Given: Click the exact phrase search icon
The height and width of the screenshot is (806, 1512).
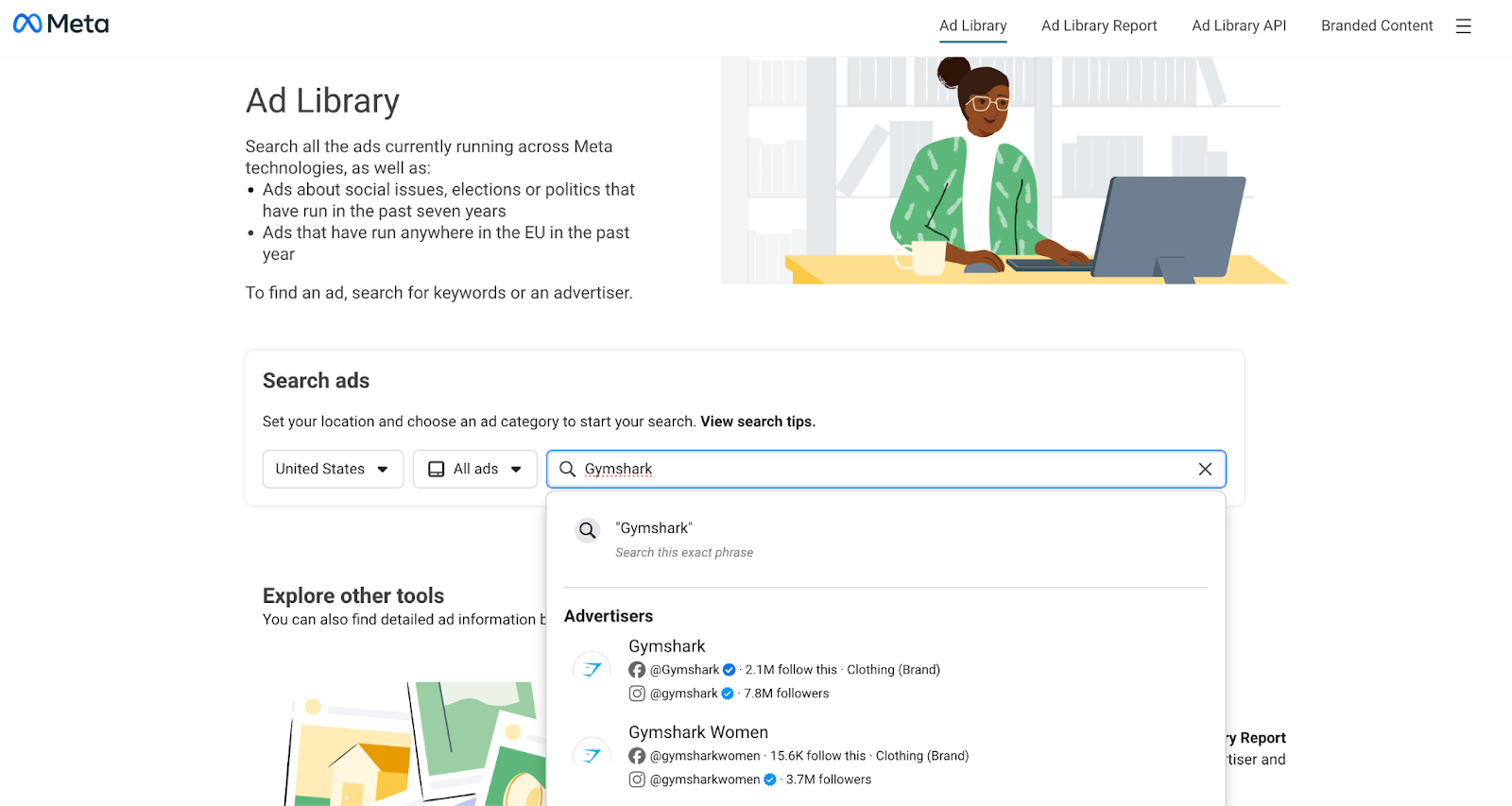Looking at the screenshot, I should click(x=588, y=531).
